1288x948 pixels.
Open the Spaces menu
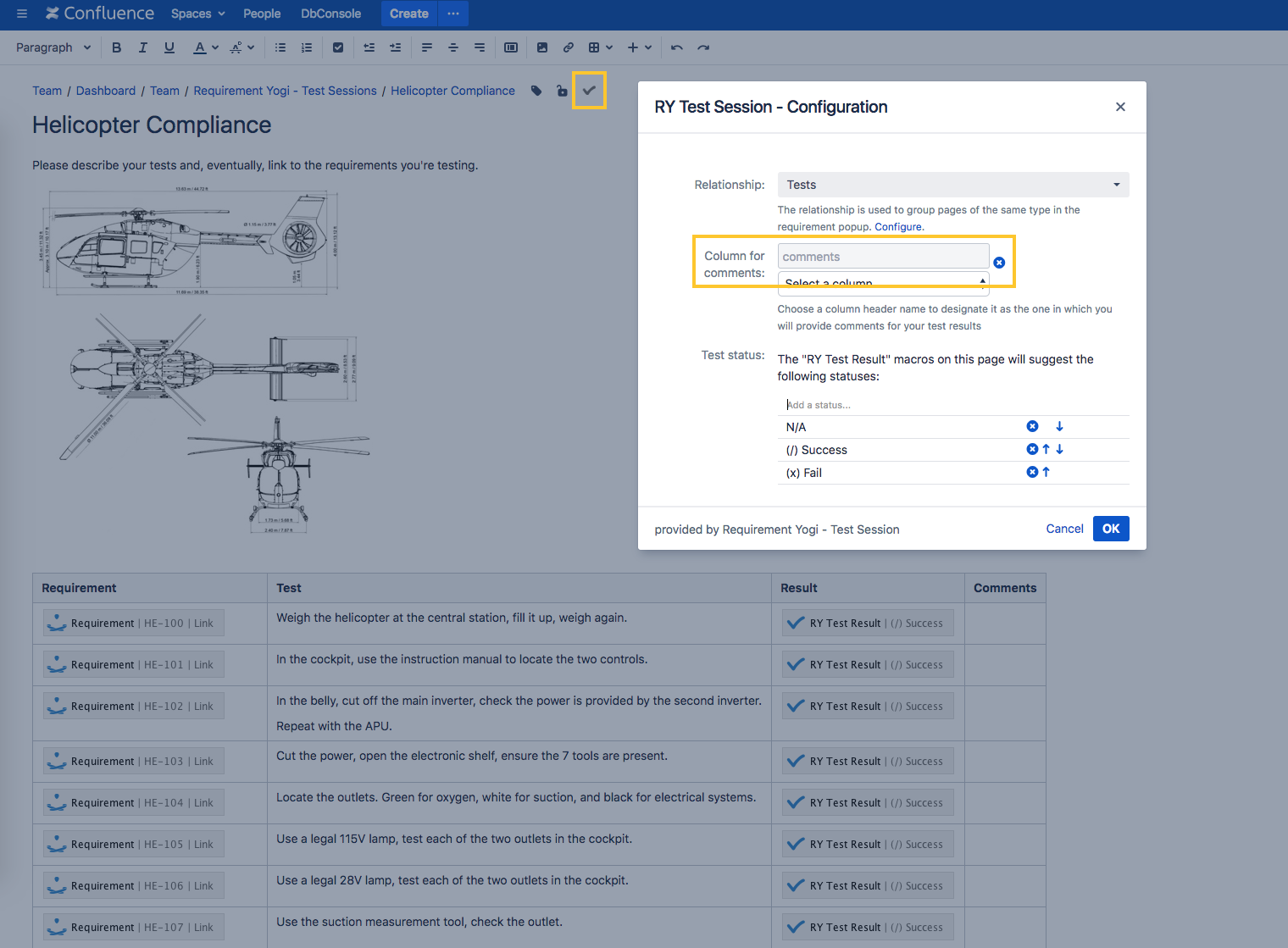(x=197, y=14)
